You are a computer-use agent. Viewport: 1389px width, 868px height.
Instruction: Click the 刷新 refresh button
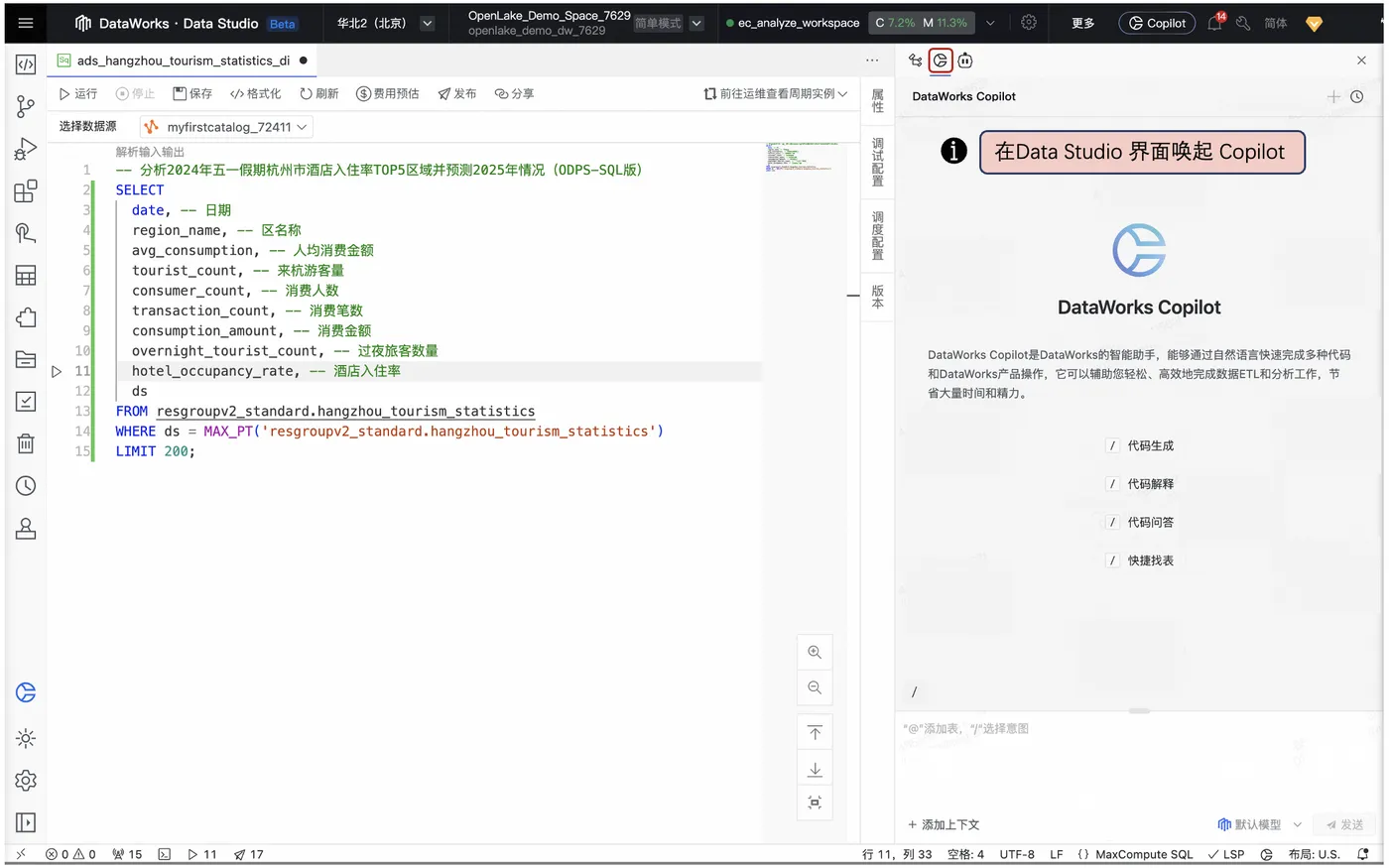[x=319, y=93]
